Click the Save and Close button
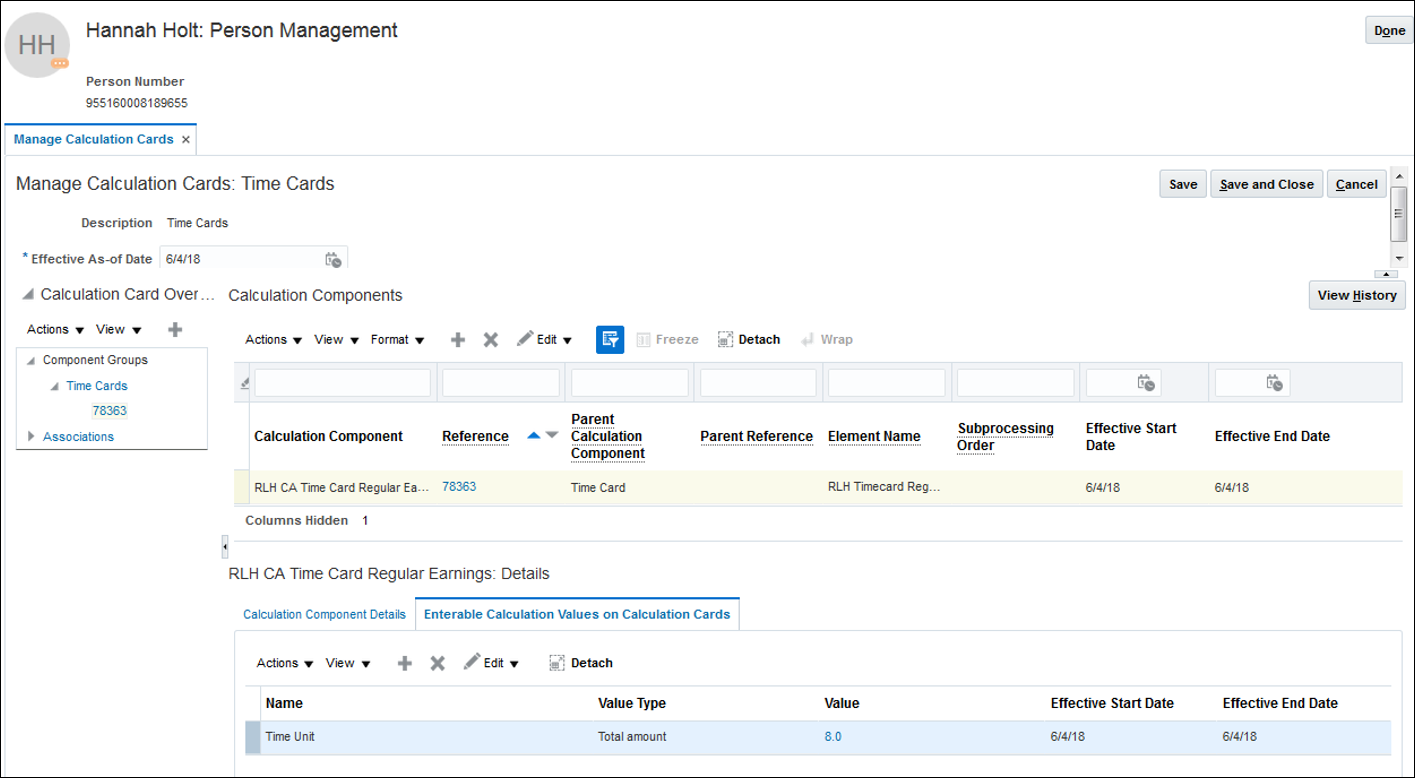 point(1266,184)
